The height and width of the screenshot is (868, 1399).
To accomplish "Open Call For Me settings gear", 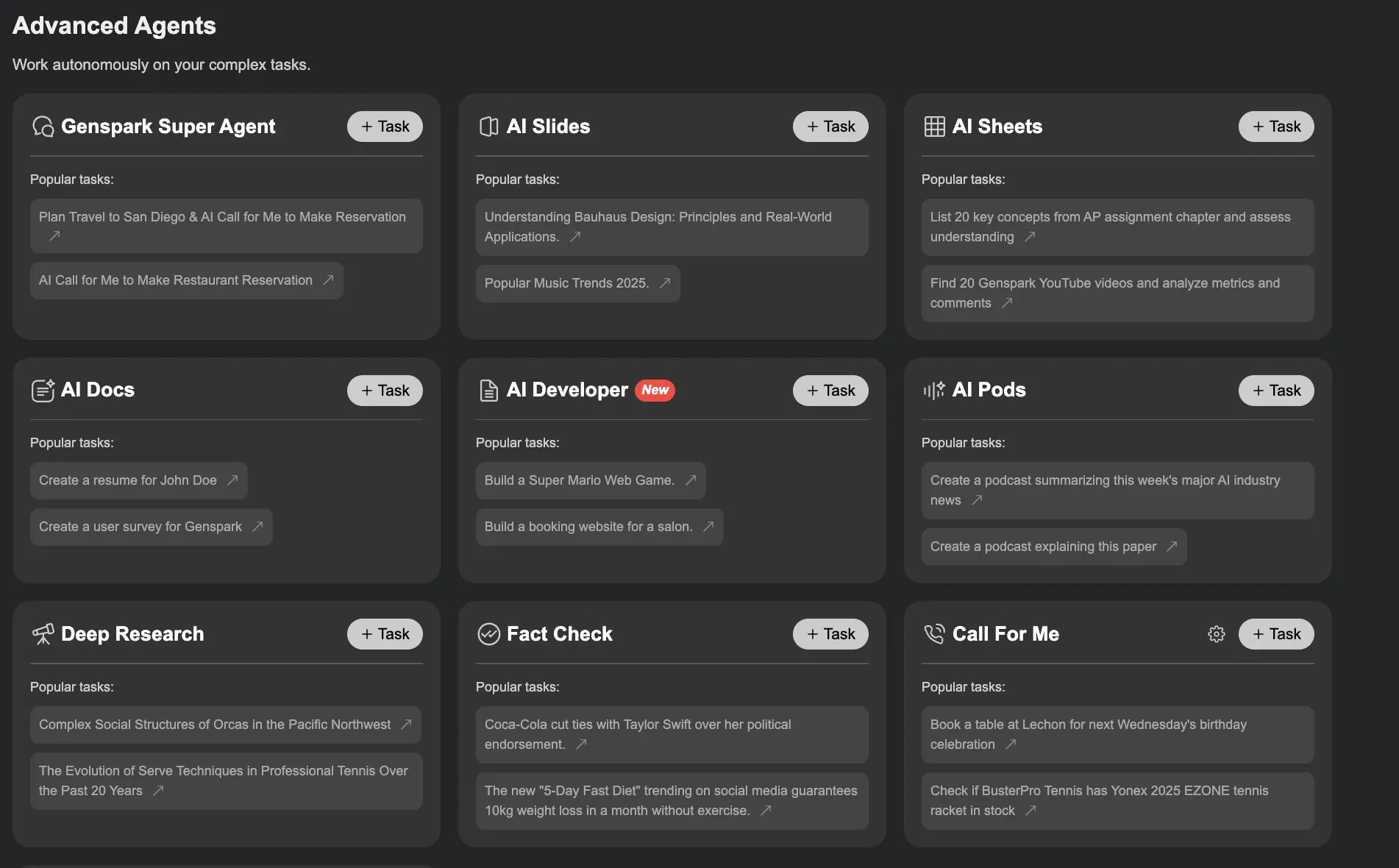I will point(1217,633).
